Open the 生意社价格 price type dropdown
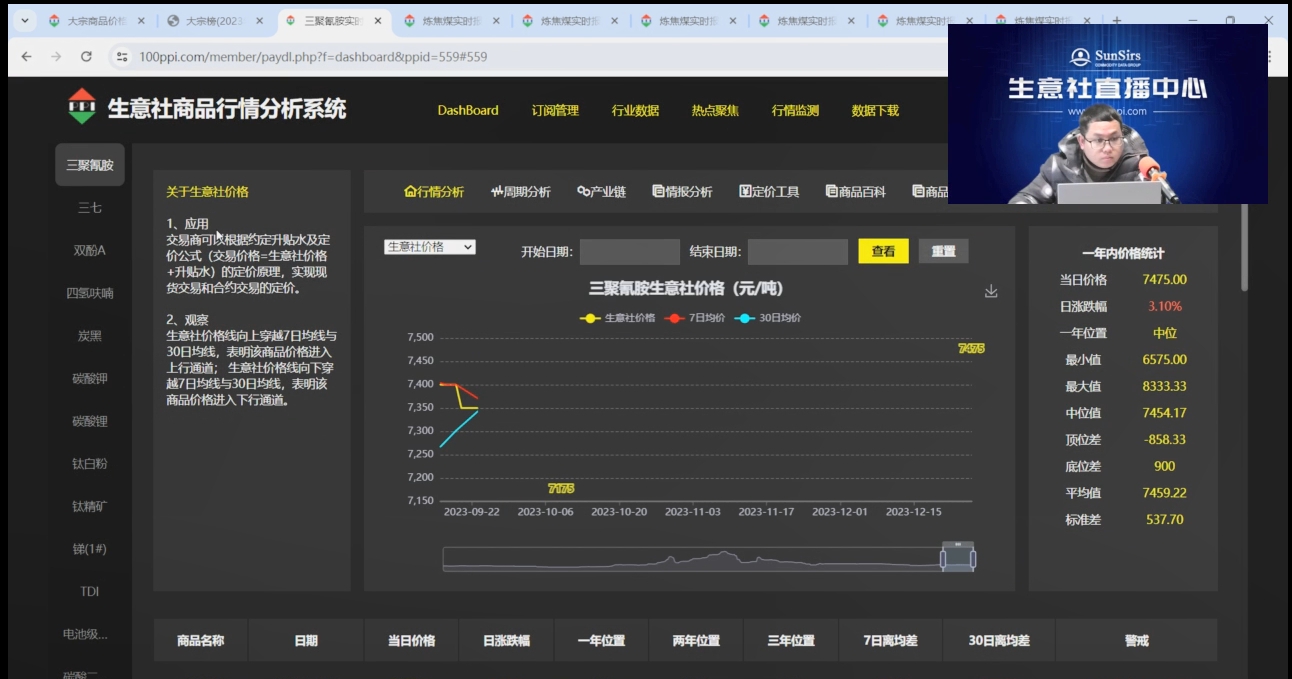The width and height of the screenshot is (1292, 679). (x=430, y=247)
